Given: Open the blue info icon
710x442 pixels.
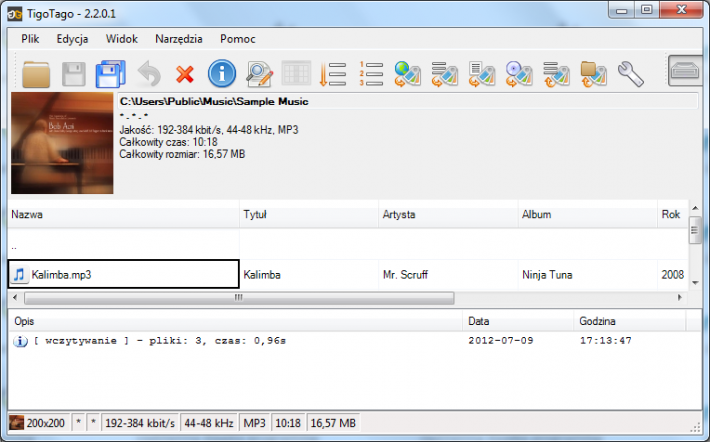Looking at the screenshot, I should (x=222, y=73).
